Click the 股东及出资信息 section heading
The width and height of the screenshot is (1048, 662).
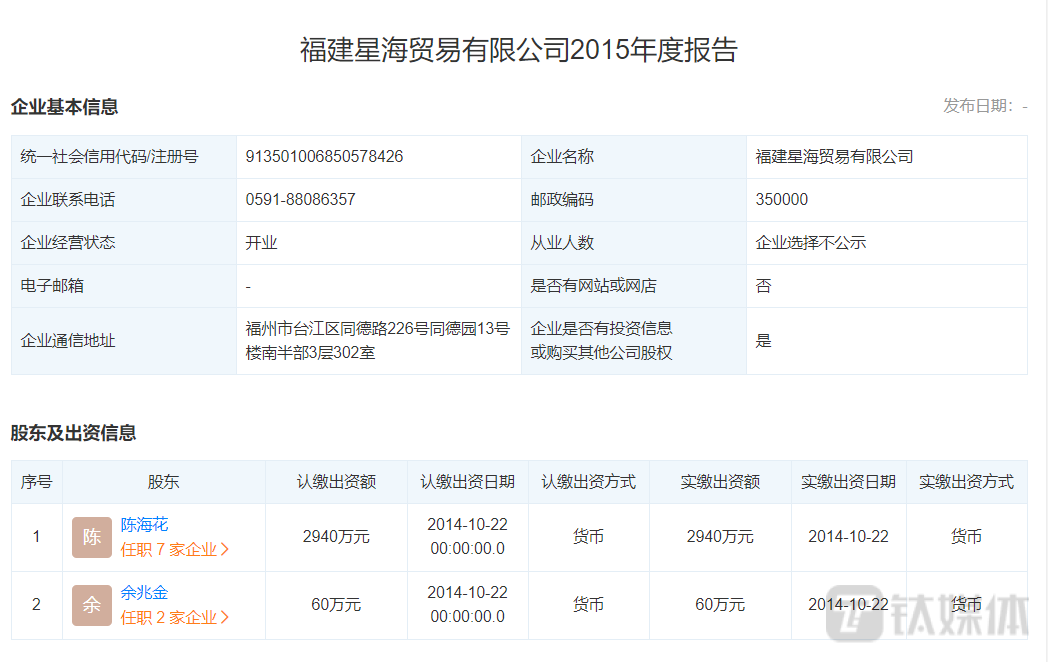point(73,433)
